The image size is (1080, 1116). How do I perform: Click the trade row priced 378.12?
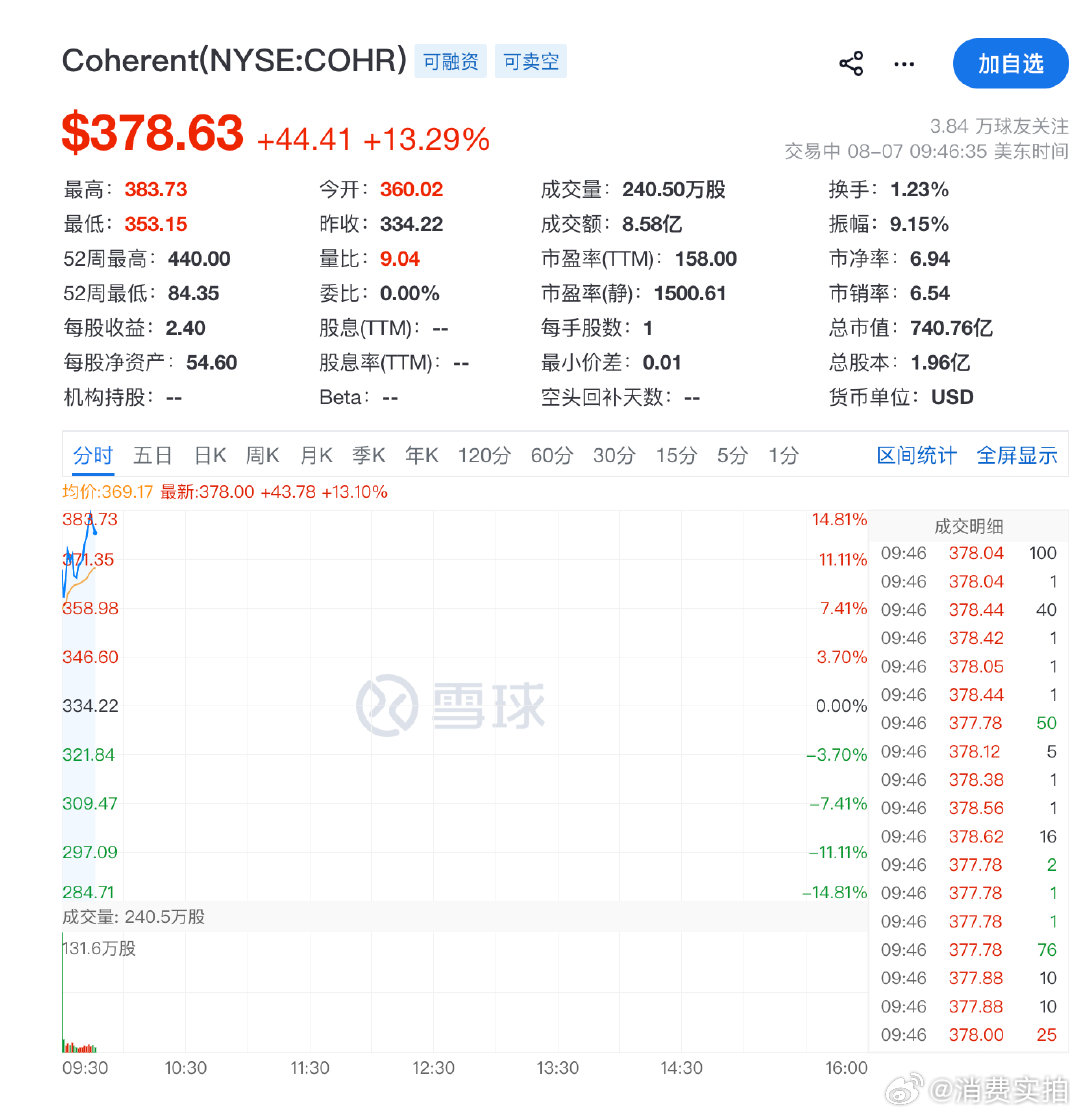[968, 752]
